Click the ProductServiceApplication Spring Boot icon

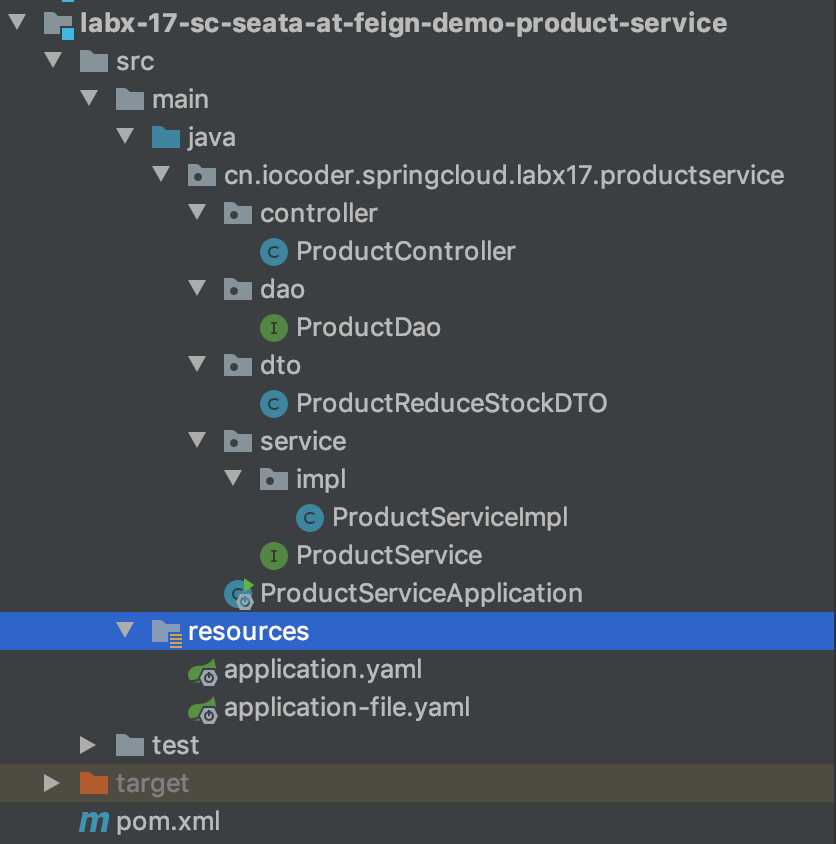tap(239, 594)
